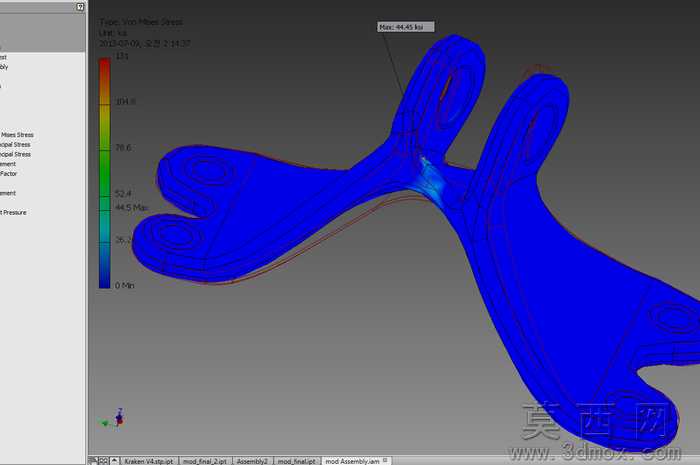Select the Von Mises Stress result
This screenshot has height=465, width=700.
17,135
